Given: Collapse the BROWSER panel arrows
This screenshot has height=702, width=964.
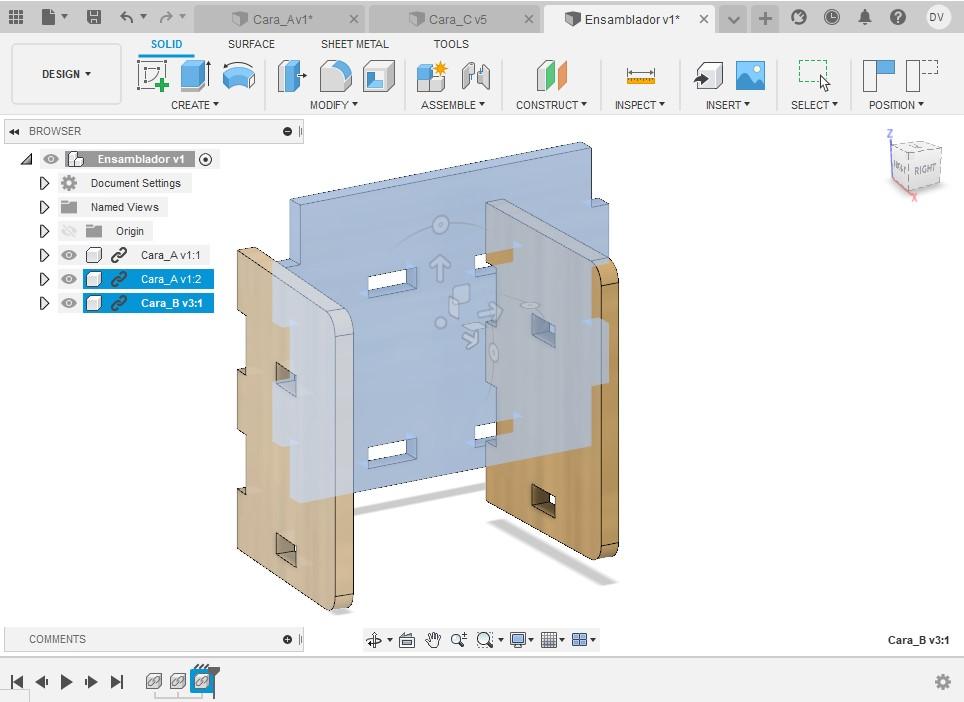Looking at the screenshot, I should click(14, 132).
